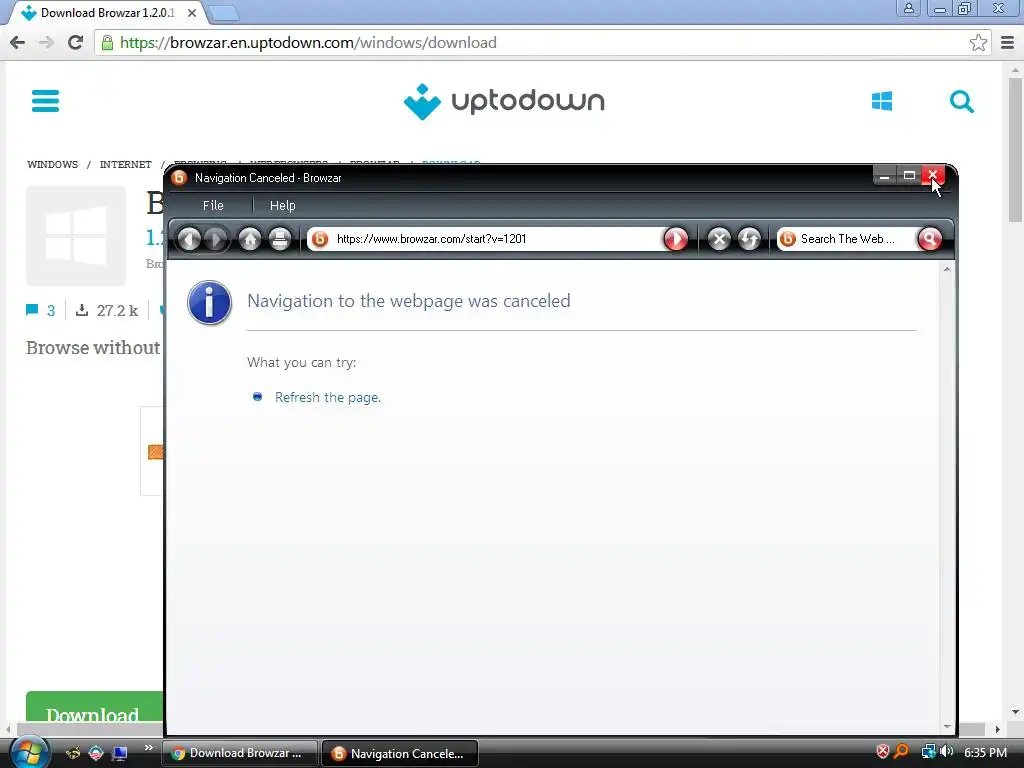Click the Browzar stop loading X button
The image size is (1024, 768).
pyautogui.click(x=719, y=239)
